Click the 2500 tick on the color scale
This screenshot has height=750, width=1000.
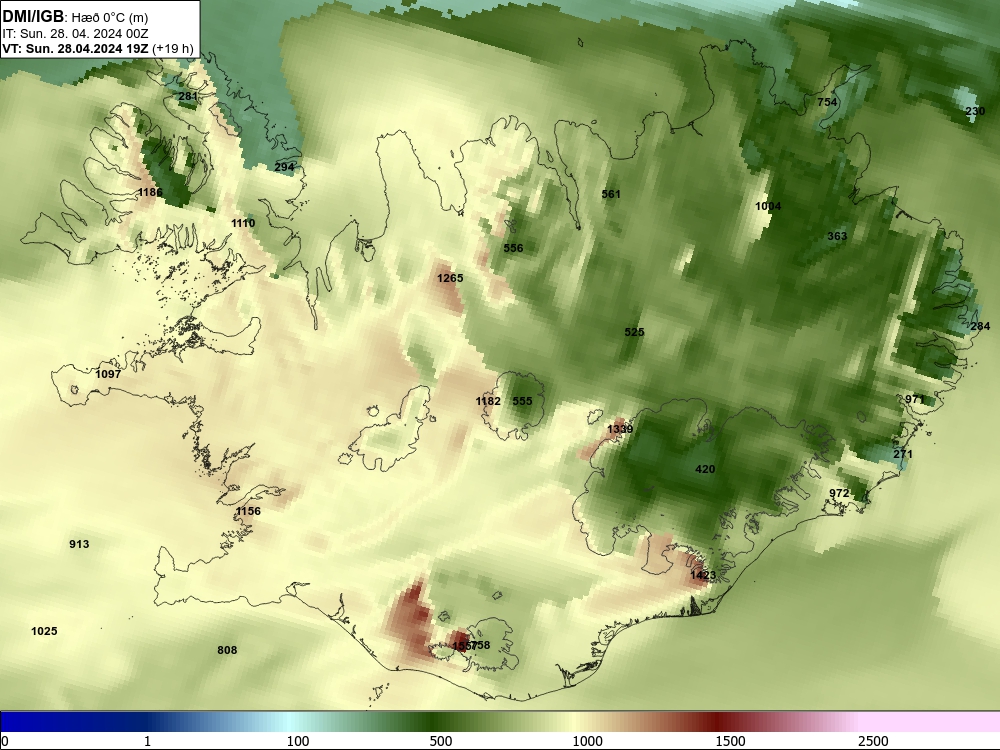tap(873, 741)
